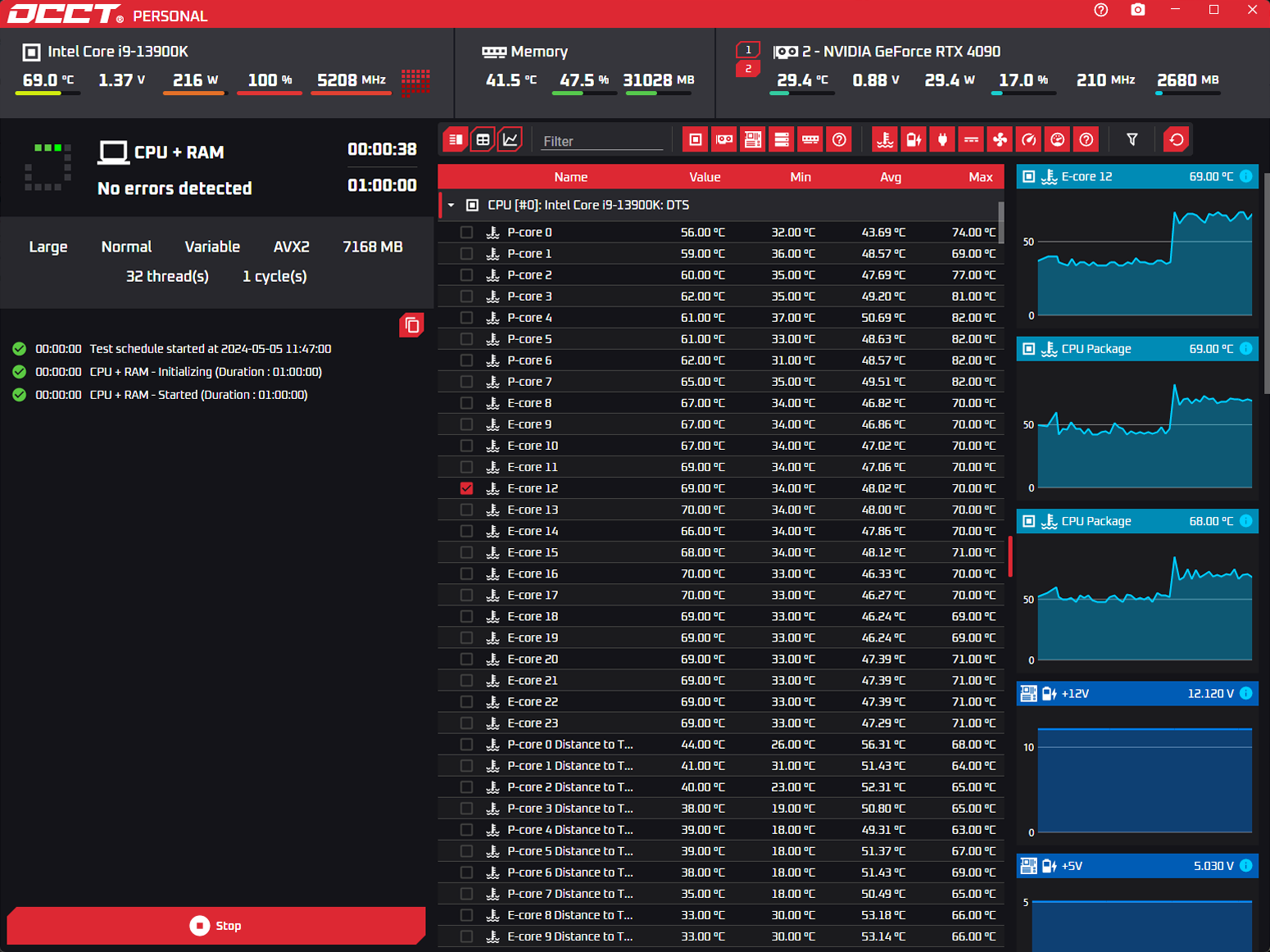Click inside the Filter text field
Image resolution: width=1270 pixels, height=952 pixels.
point(602,140)
